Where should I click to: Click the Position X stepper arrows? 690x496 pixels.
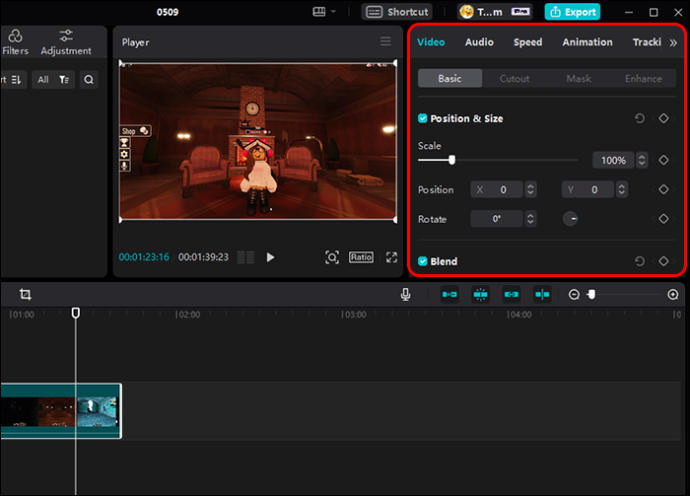531,190
